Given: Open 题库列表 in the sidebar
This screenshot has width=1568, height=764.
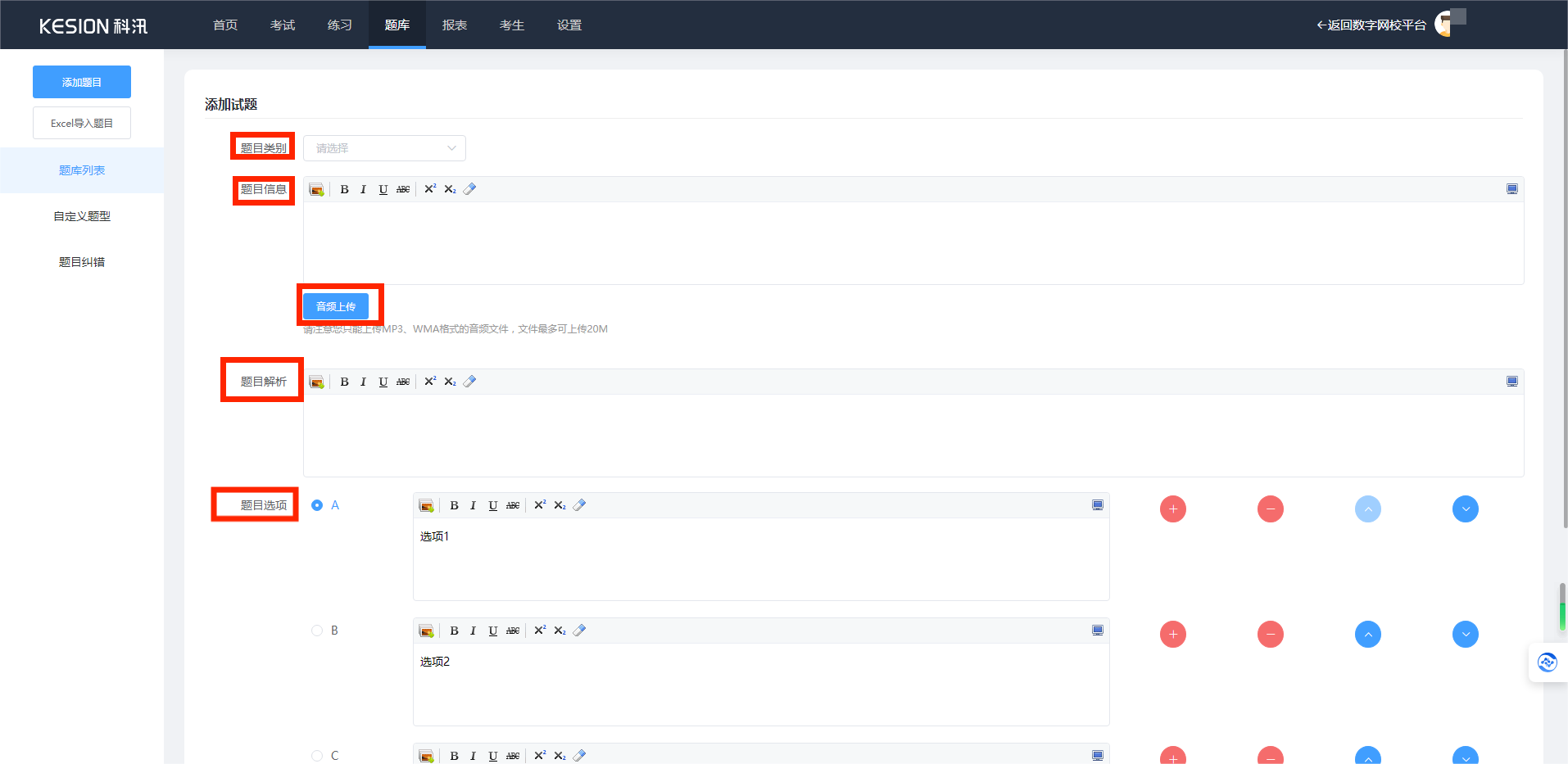Looking at the screenshot, I should click(82, 170).
